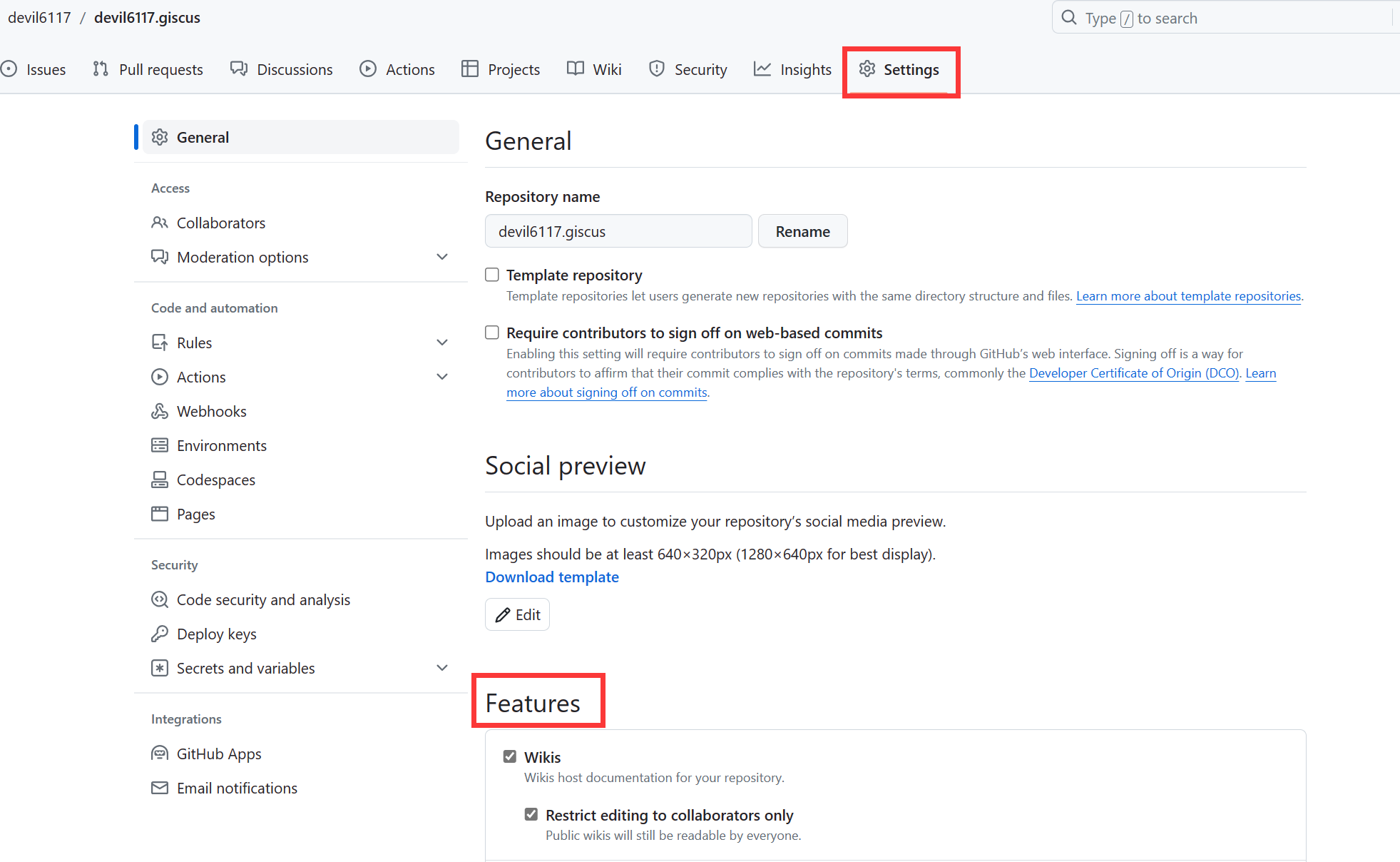Click the Deploy keys key icon
Viewport: 1400px width, 862px height.
click(160, 634)
